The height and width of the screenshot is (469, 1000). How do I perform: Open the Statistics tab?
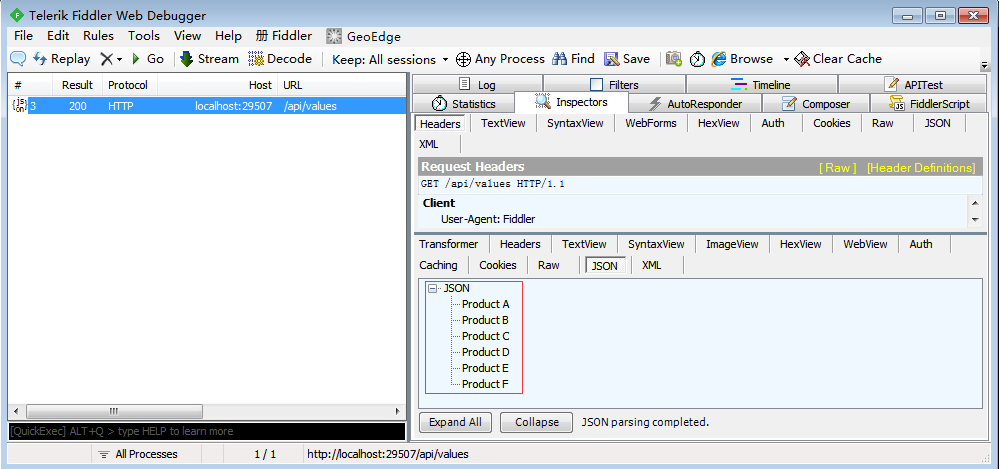(x=464, y=103)
